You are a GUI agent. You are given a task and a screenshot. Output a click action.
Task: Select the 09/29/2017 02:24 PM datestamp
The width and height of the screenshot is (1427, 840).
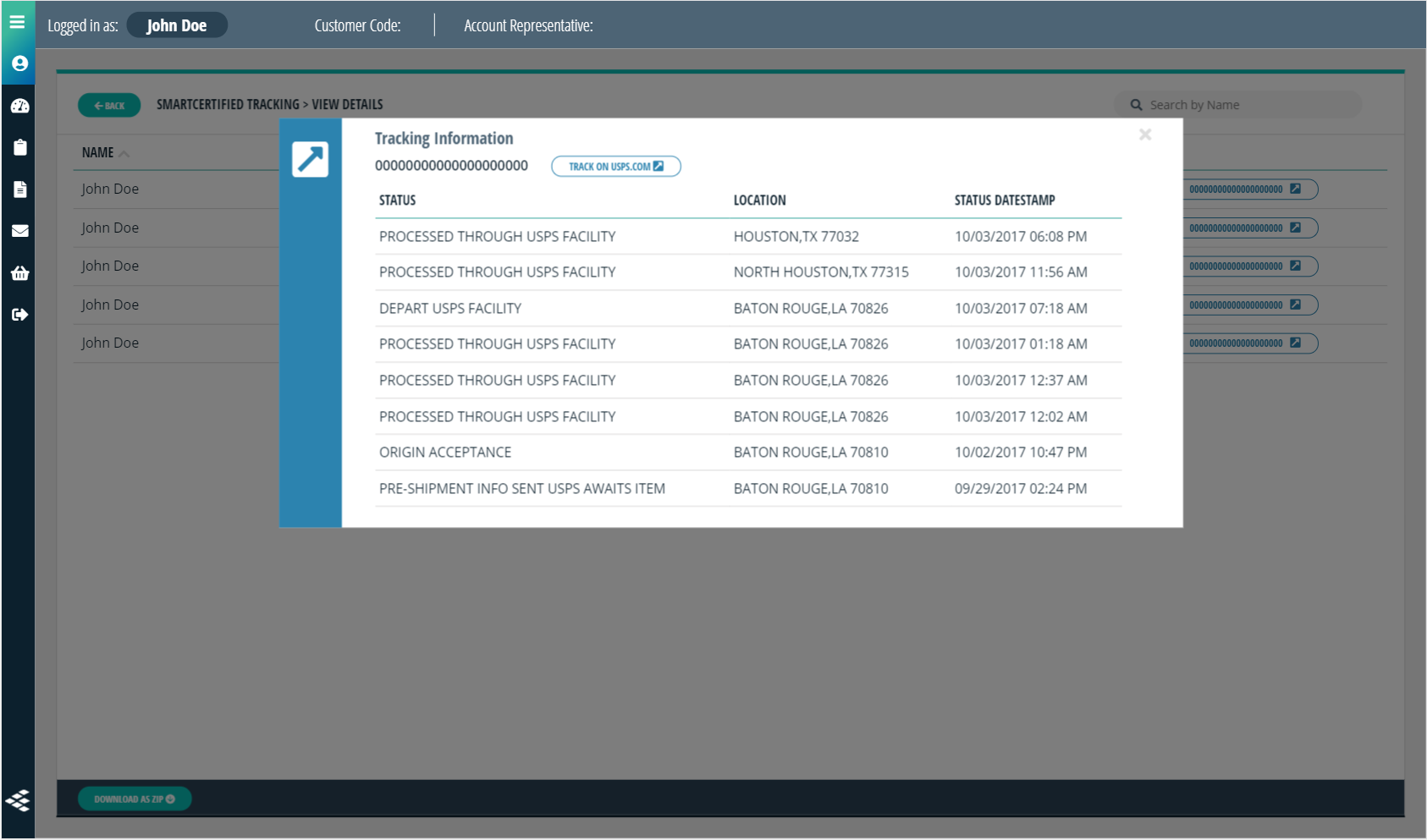[x=1021, y=489]
